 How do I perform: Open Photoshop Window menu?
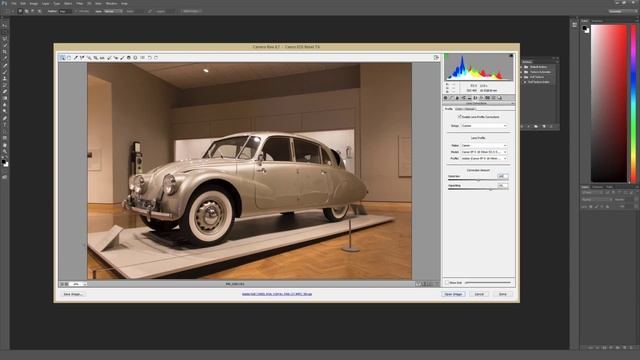tap(111, 3)
